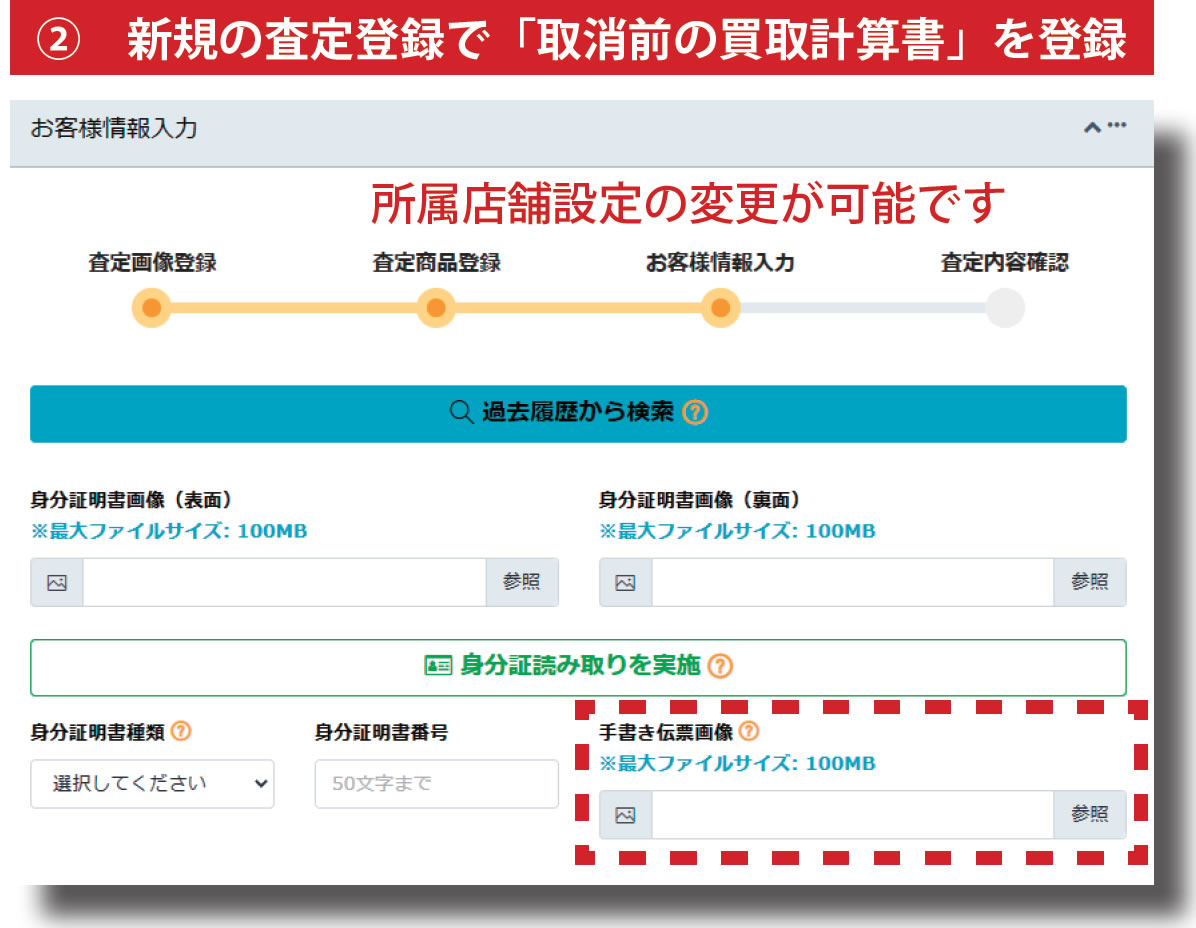Collapse the お客様情報入力 panel chevron
1196x928 pixels.
pyautogui.click(x=1092, y=128)
